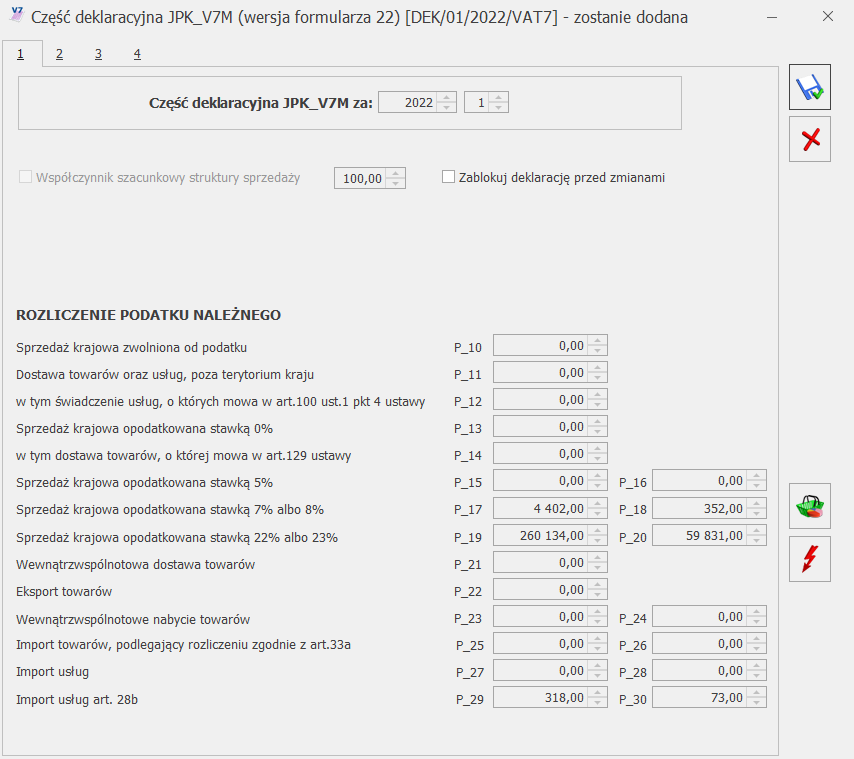
Task: Switch to tab 2 of the declaration
Action: tap(59, 54)
